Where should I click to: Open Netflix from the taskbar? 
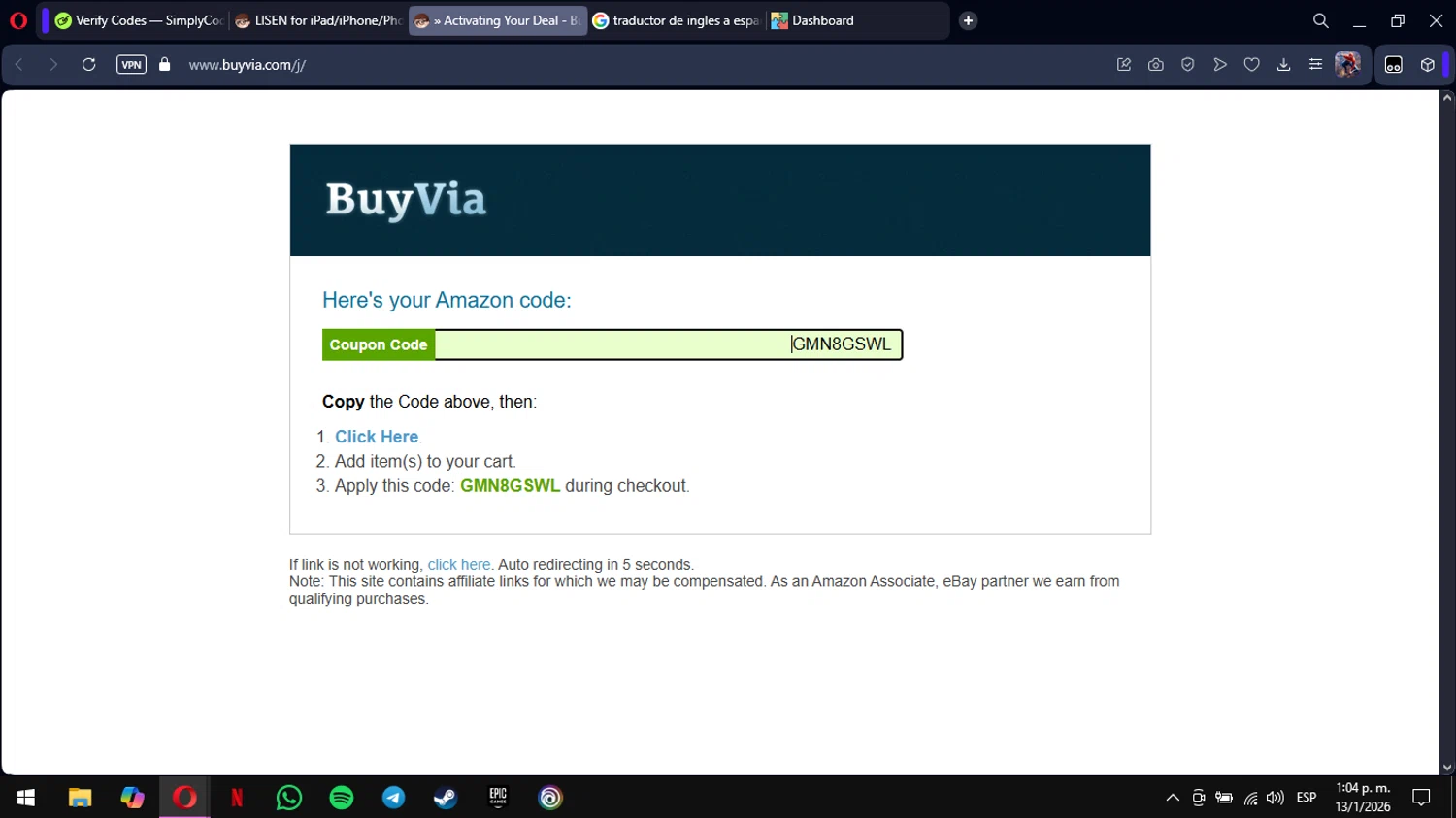[237, 798]
